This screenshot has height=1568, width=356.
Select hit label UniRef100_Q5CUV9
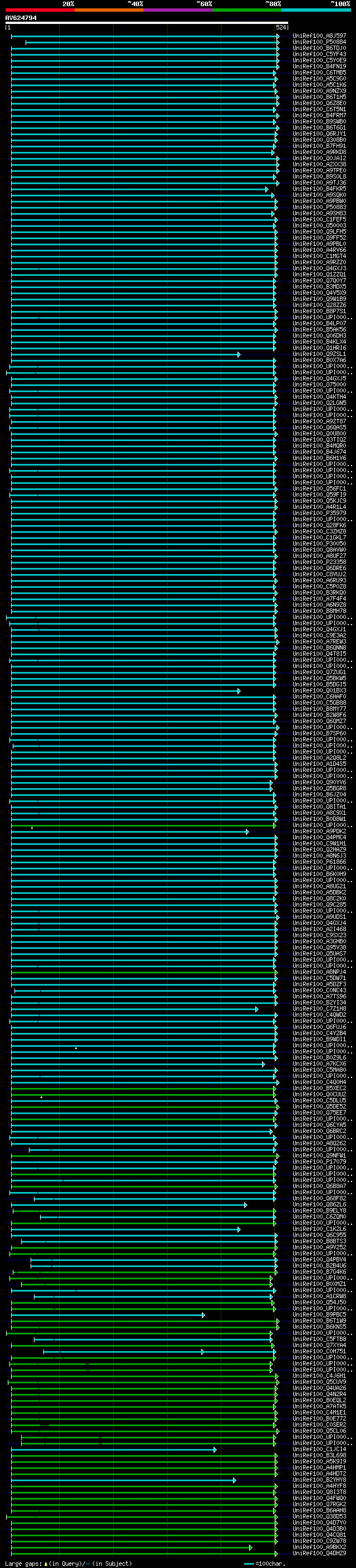319,1382
